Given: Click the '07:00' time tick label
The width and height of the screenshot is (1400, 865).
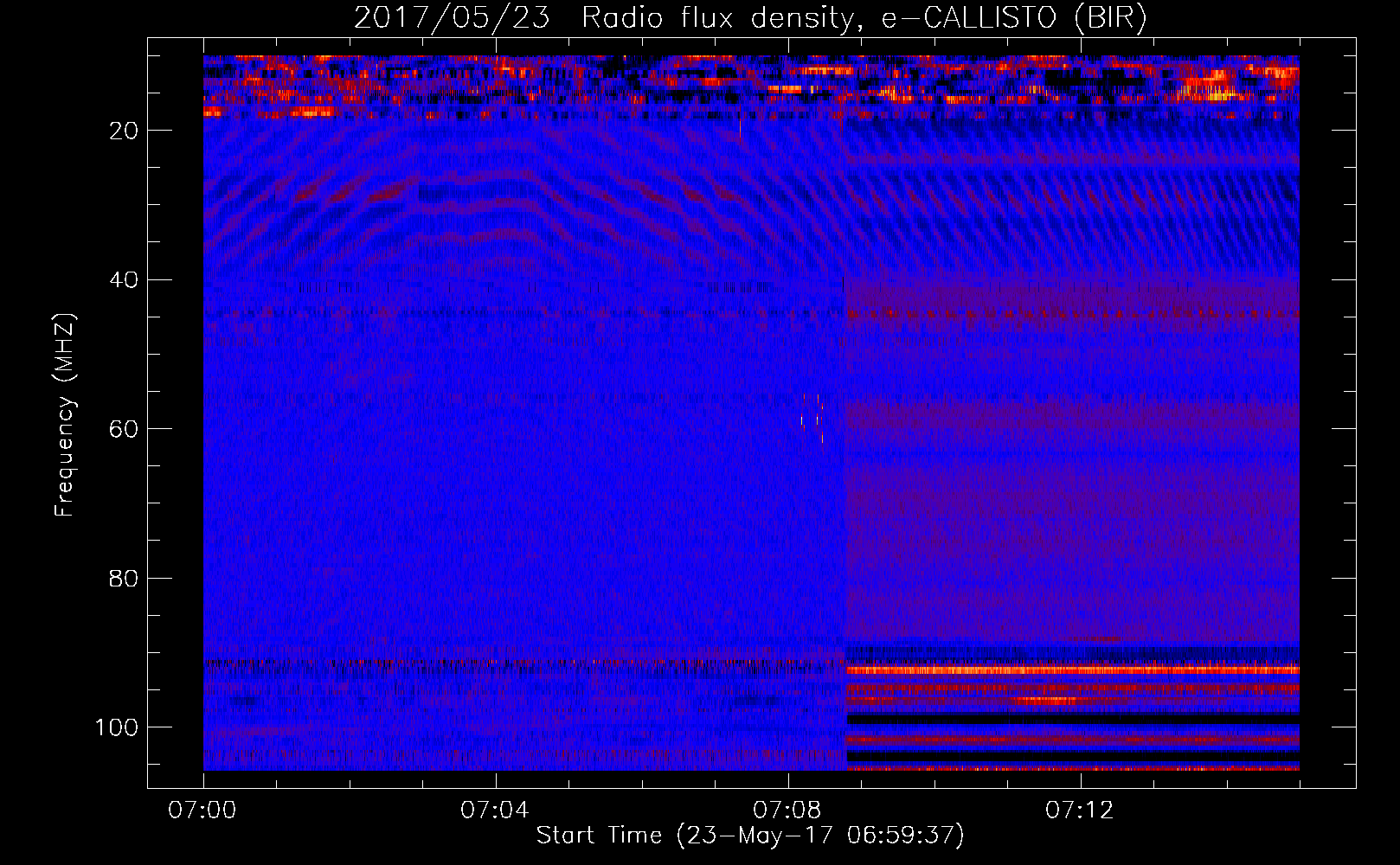Looking at the screenshot, I should 202,811.
